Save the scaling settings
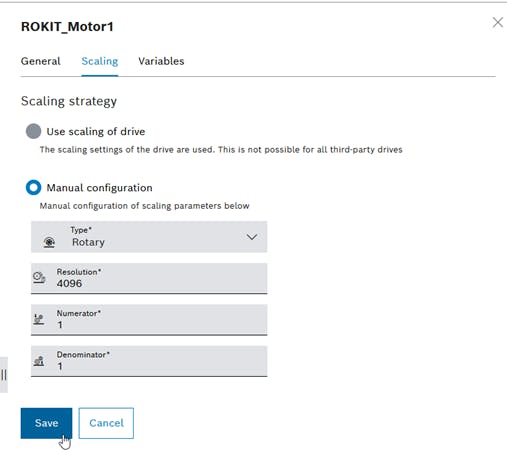This screenshot has width=507, height=464. 46,423
